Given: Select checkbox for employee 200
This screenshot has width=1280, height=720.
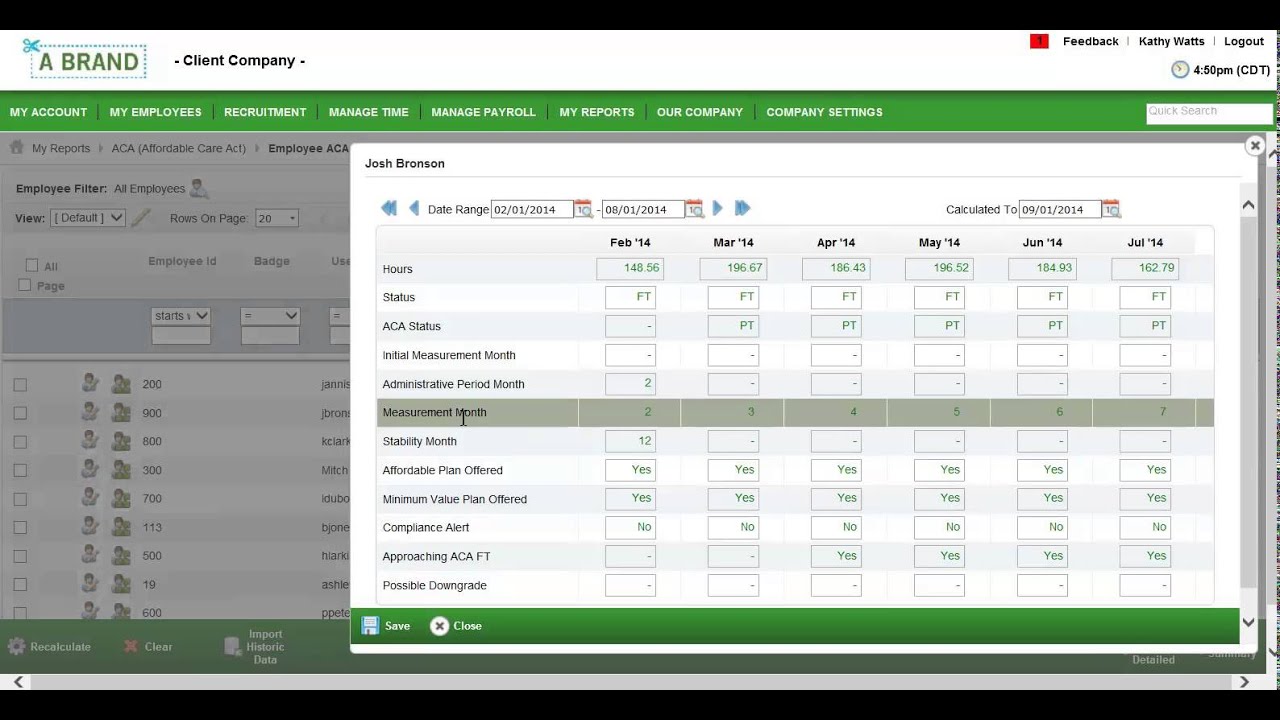Looking at the screenshot, I should [20, 384].
